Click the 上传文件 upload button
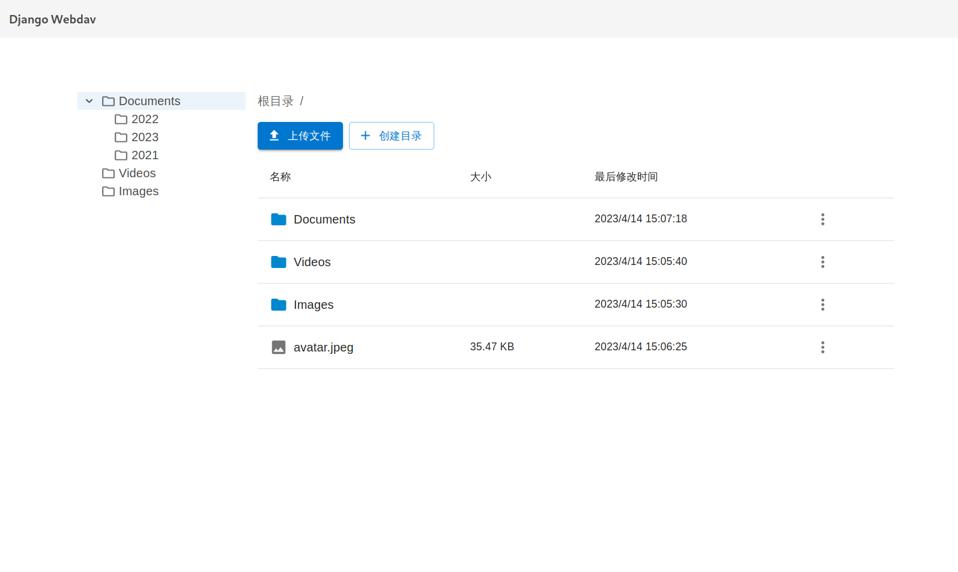The height and width of the screenshot is (572, 958). click(300, 136)
